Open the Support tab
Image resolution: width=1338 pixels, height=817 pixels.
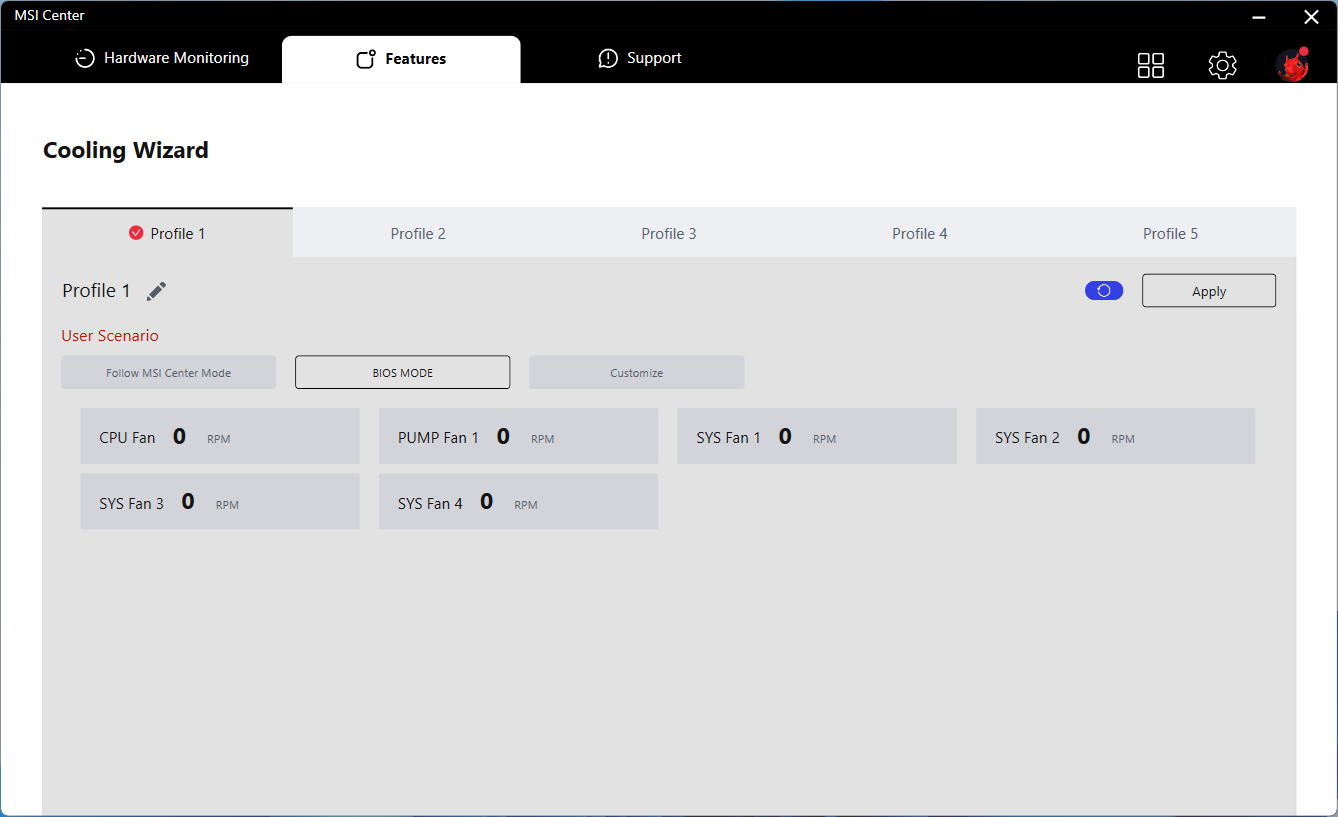(640, 58)
